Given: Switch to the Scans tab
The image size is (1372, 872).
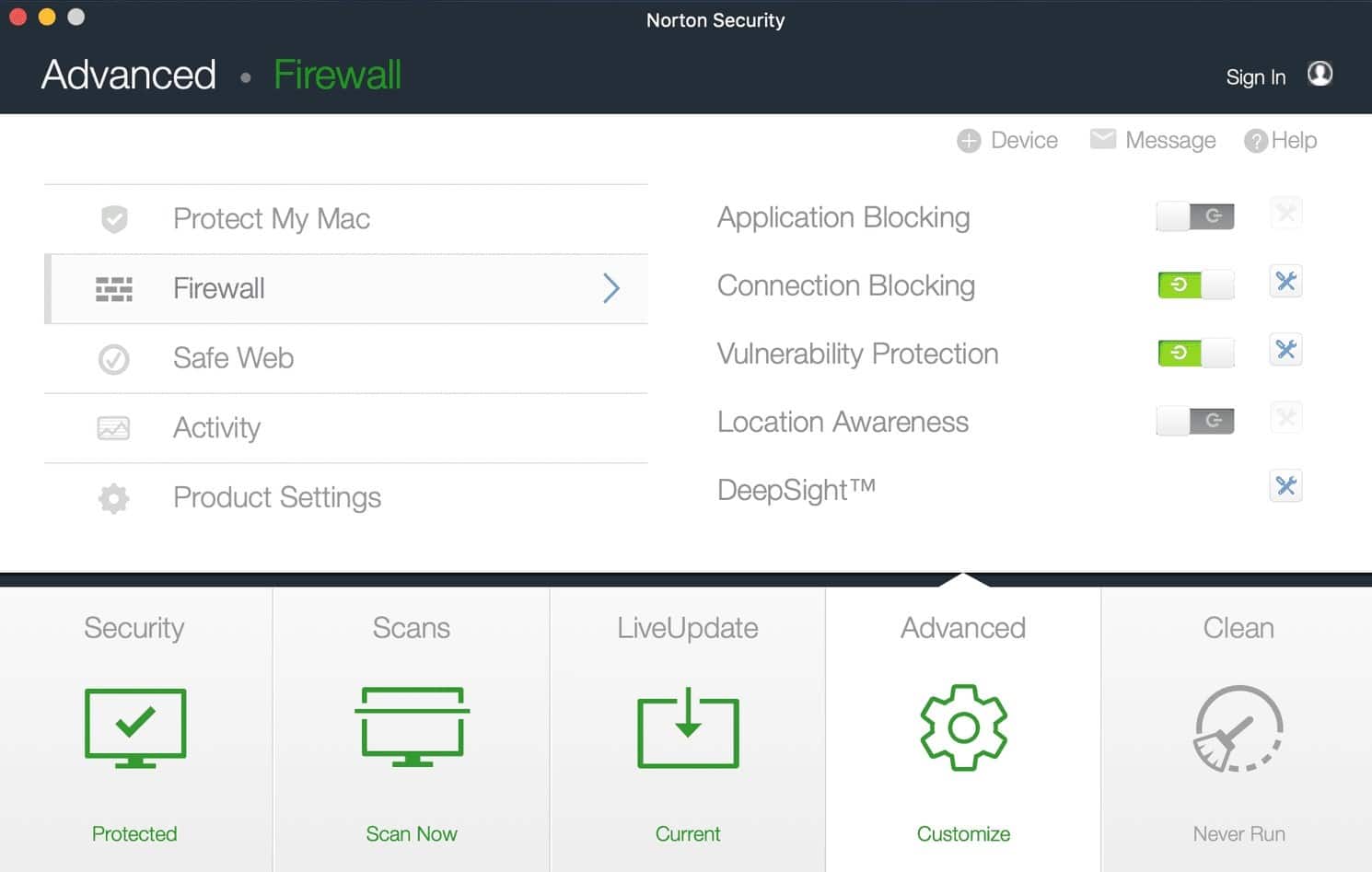Looking at the screenshot, I should pyautogui.click(x=412, y=729).
